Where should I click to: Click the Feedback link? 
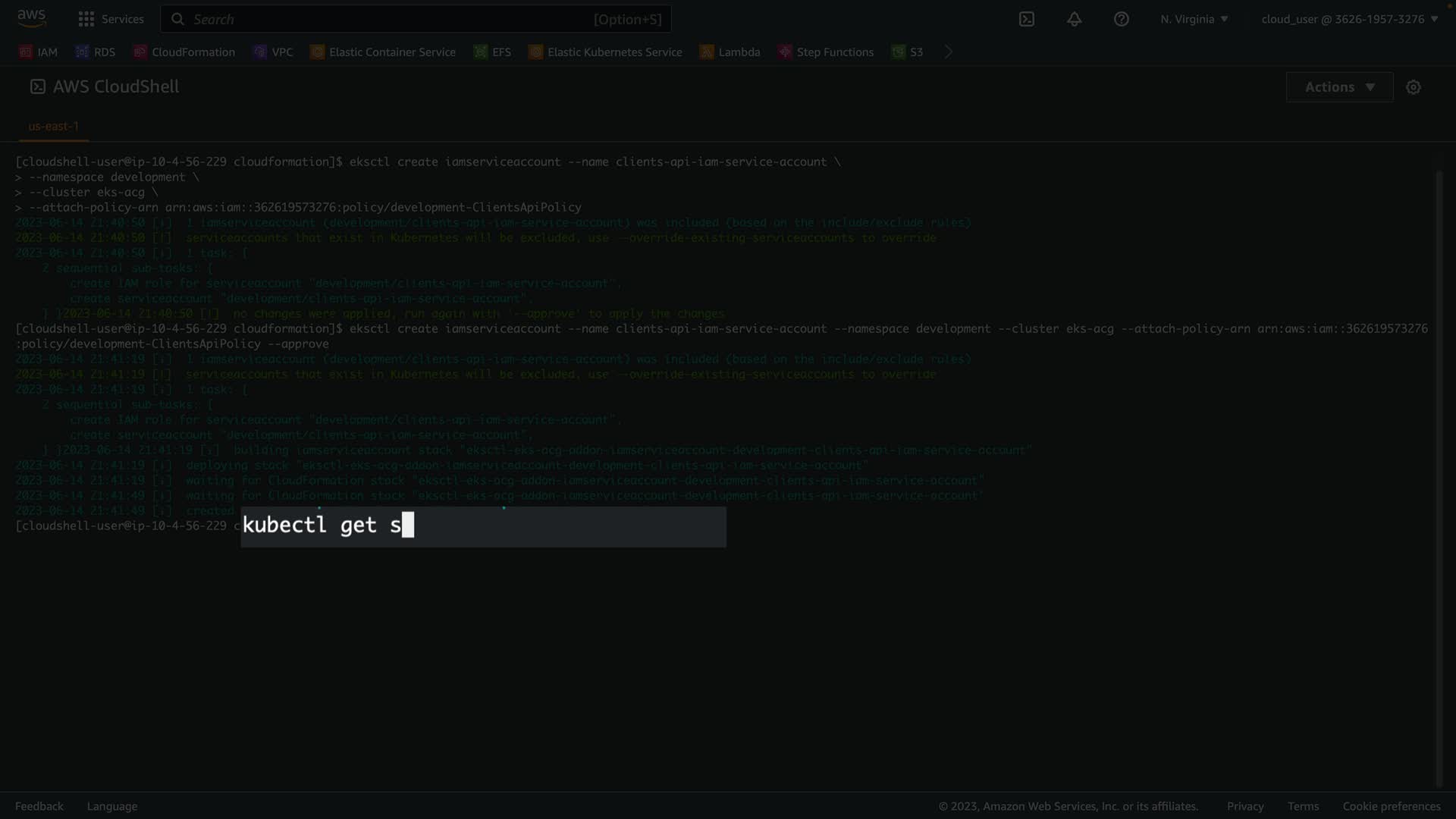pos(39,806)
